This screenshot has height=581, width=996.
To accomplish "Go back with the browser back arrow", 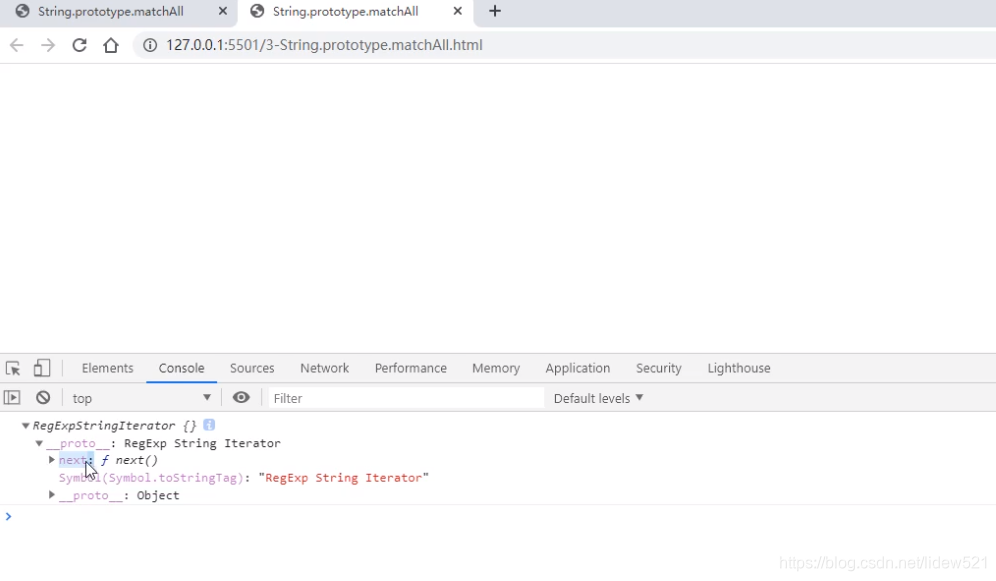I will point(17,45).
